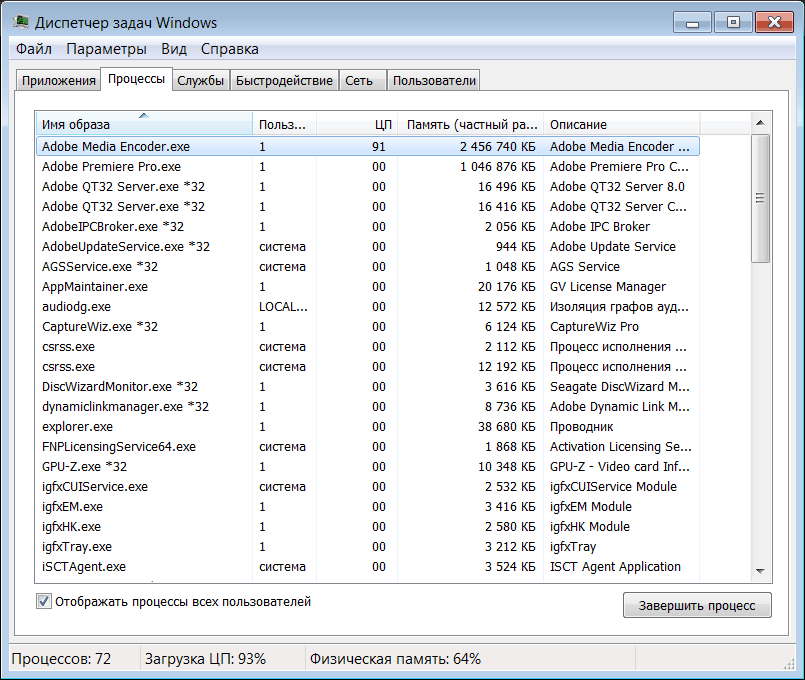This screenshot has width=805, height=680.
Task: Click the Проводник description cell
Action: (x=582, y=426)
